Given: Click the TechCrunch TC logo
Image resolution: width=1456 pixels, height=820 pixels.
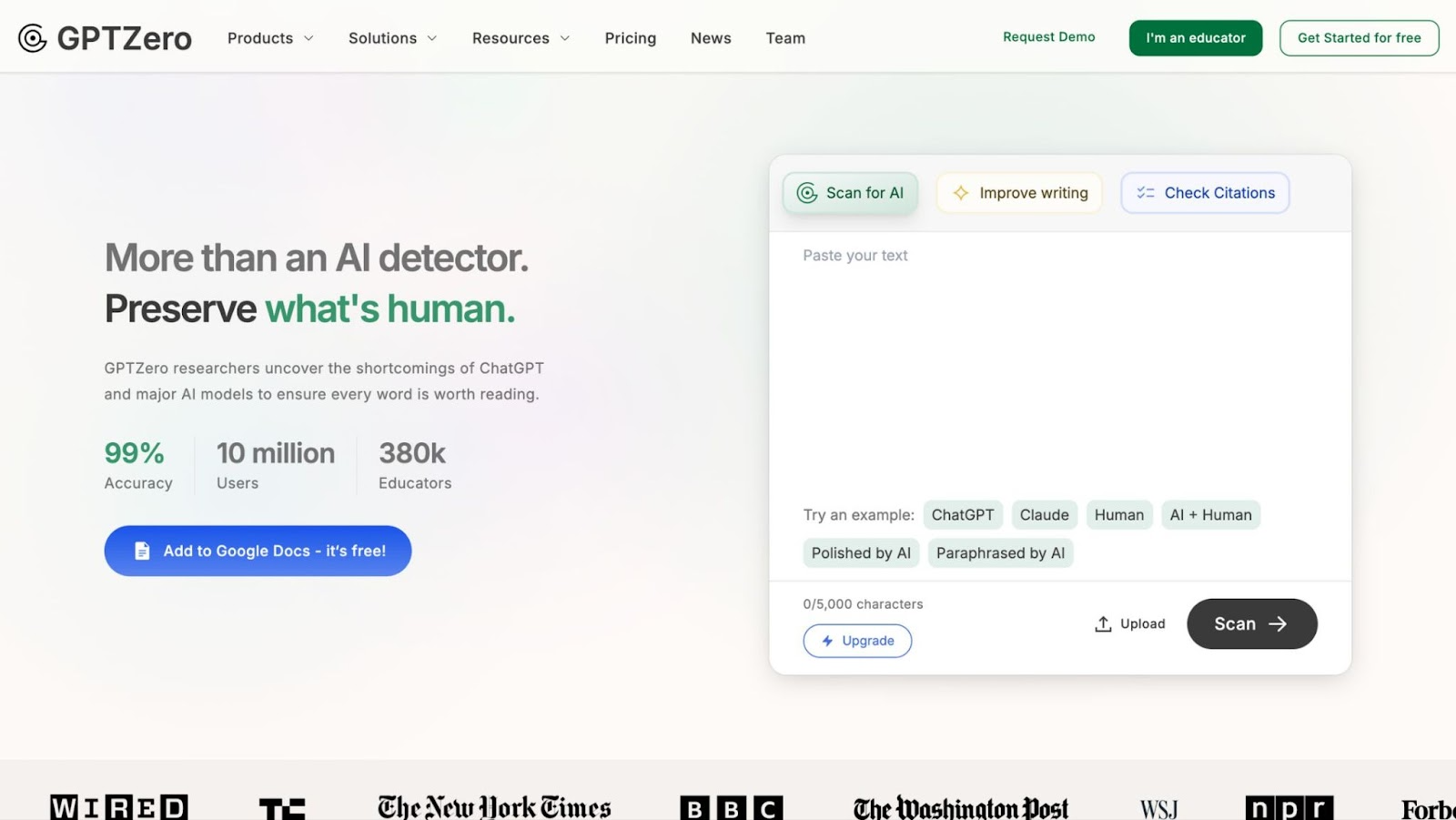Looking at the screenshot, I should 282,808.
